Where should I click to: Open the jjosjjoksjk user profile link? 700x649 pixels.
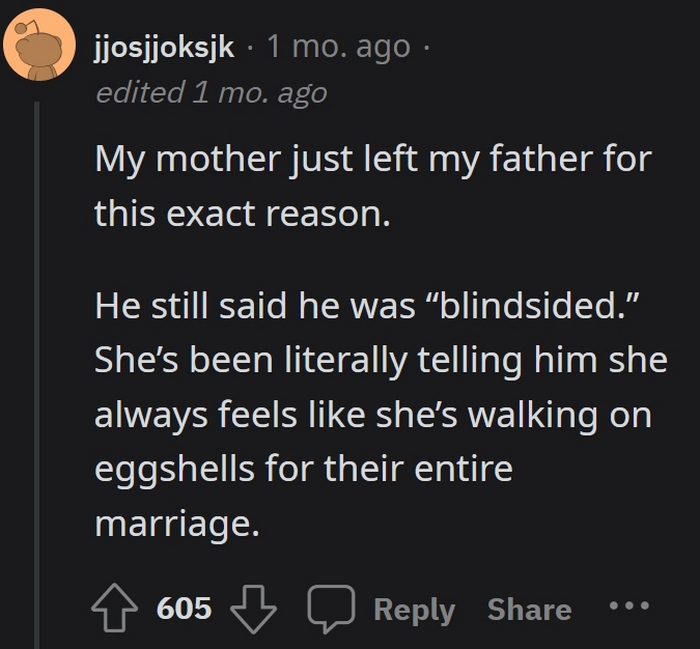[164, 47]
